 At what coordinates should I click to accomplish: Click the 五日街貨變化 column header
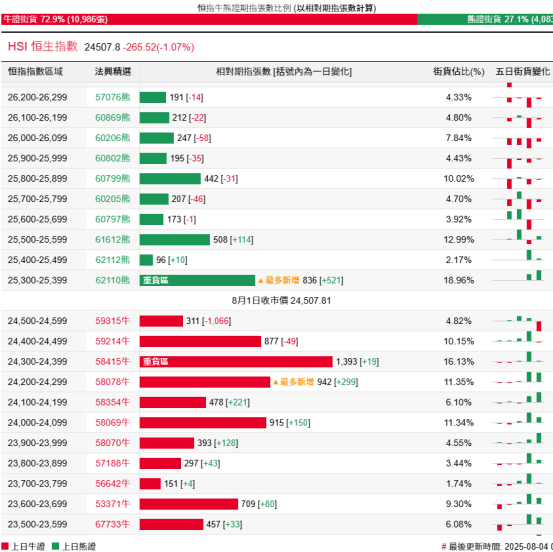point(523,72)
